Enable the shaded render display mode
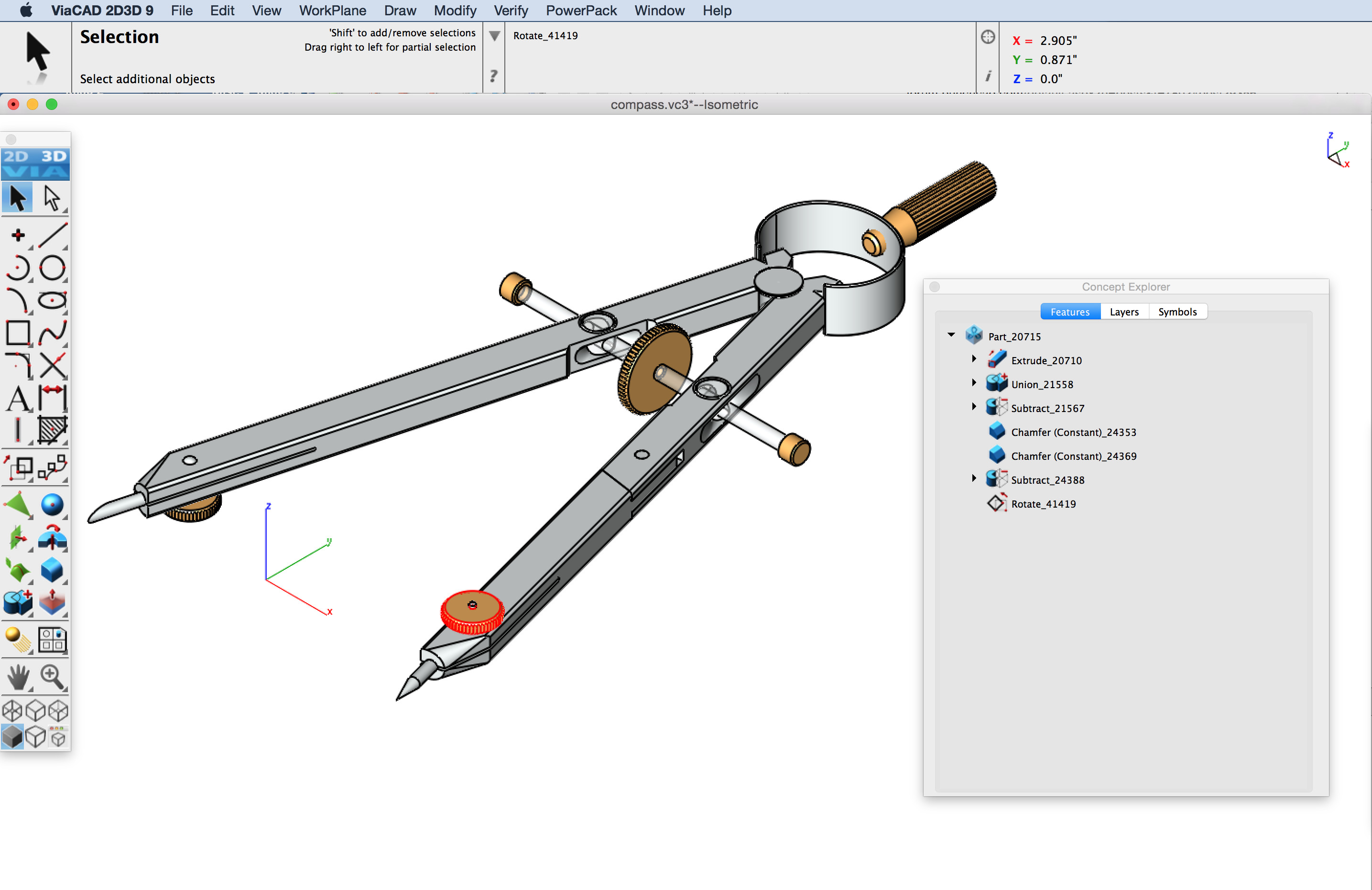1372x890 pixels. click(x=13, y=737)
